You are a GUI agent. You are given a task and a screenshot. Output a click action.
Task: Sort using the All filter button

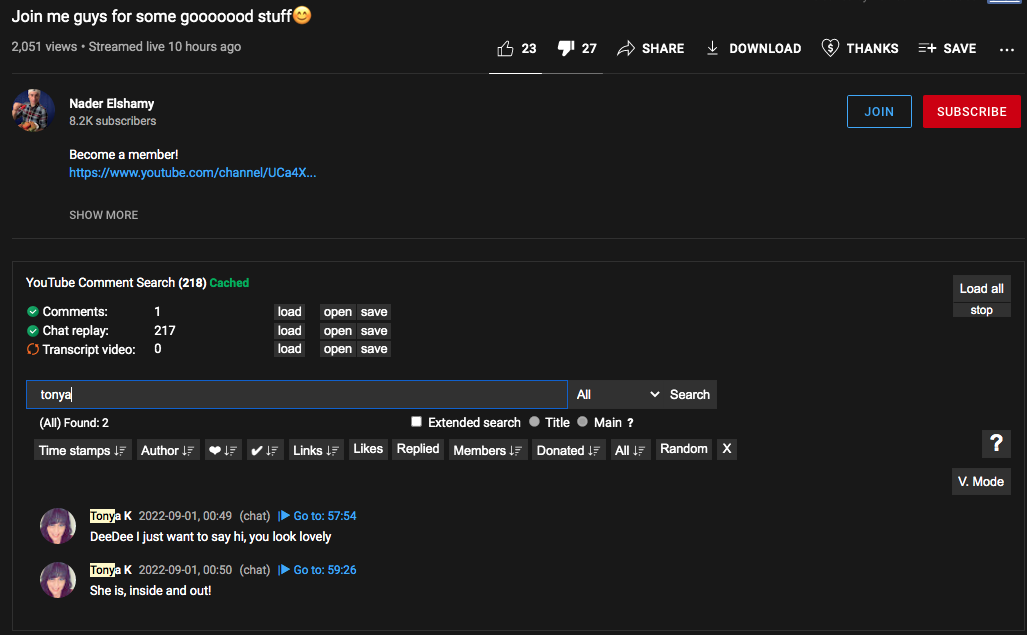630,450
